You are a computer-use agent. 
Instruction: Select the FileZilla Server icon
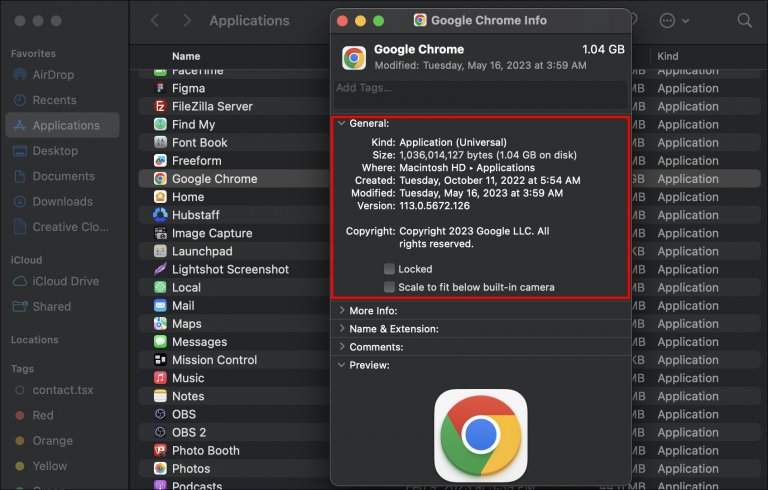(160, 107)
